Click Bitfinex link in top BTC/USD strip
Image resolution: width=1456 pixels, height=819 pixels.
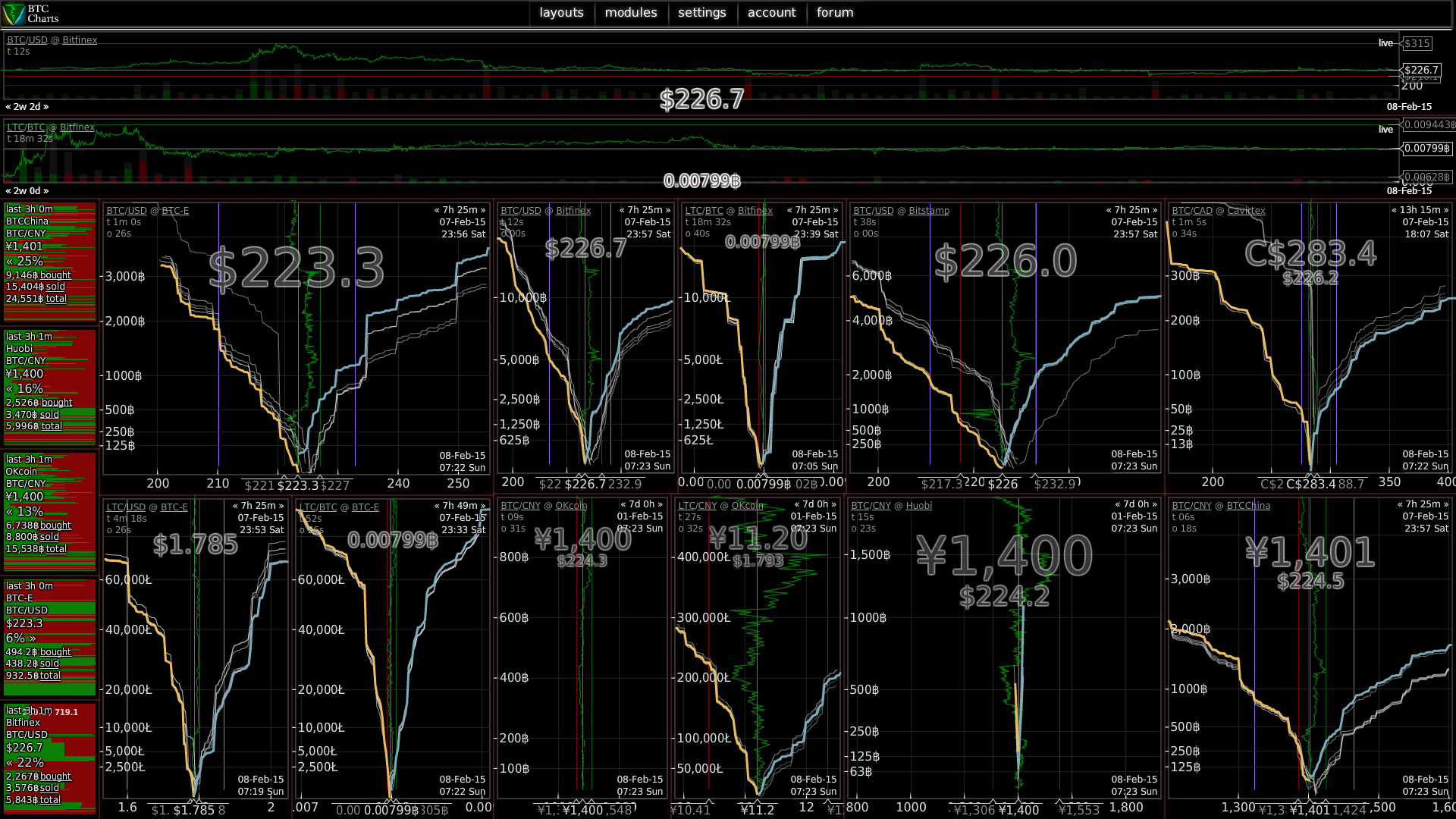point(80,40)
